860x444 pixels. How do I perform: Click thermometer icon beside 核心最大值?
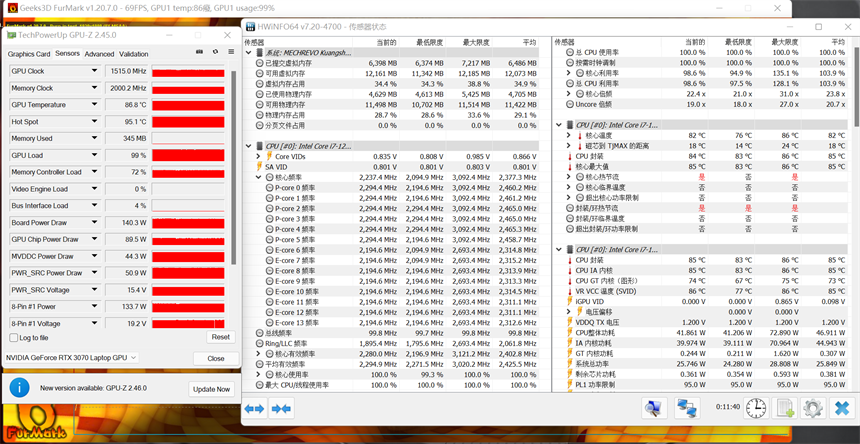pos(570,166)
